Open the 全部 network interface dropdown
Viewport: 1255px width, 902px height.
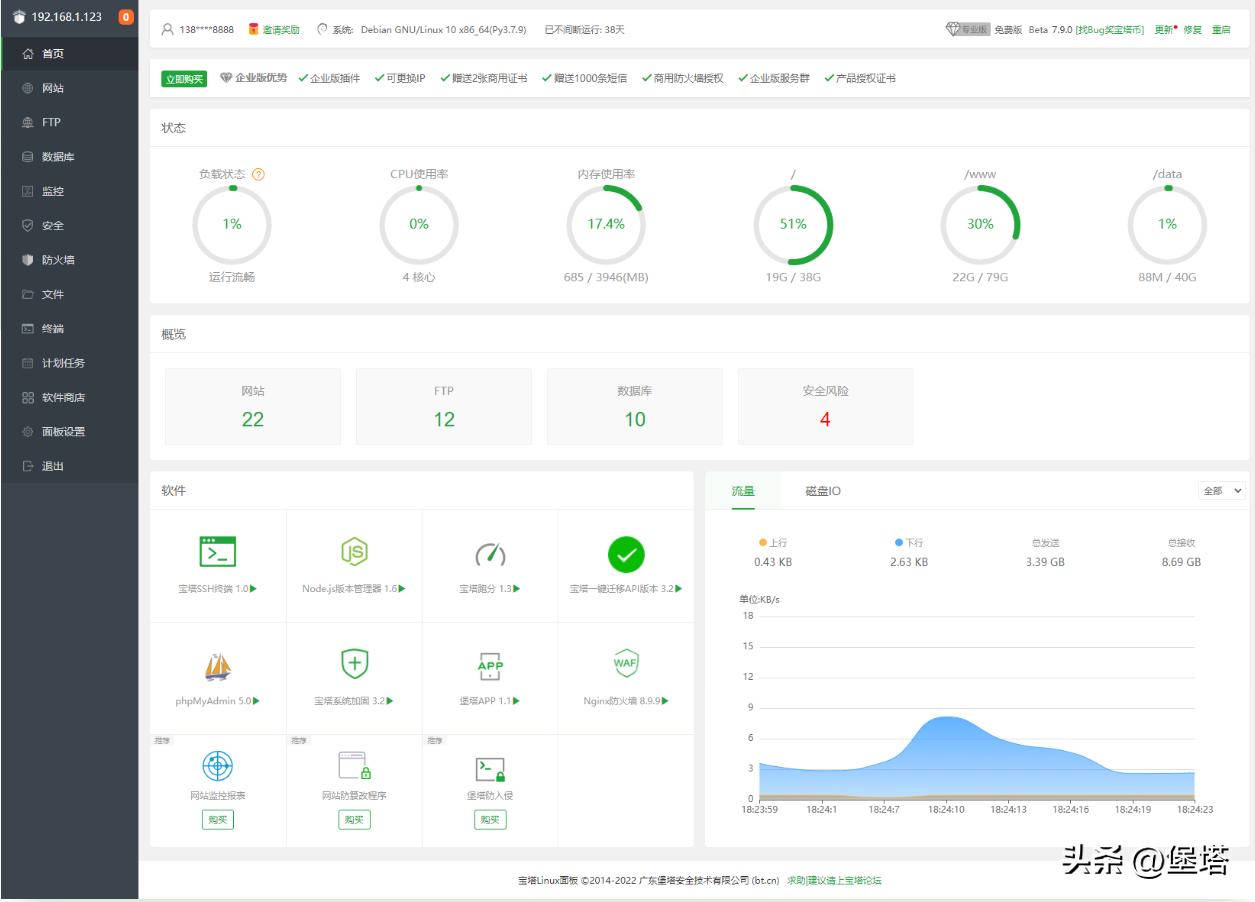(x=1221, y=491)
